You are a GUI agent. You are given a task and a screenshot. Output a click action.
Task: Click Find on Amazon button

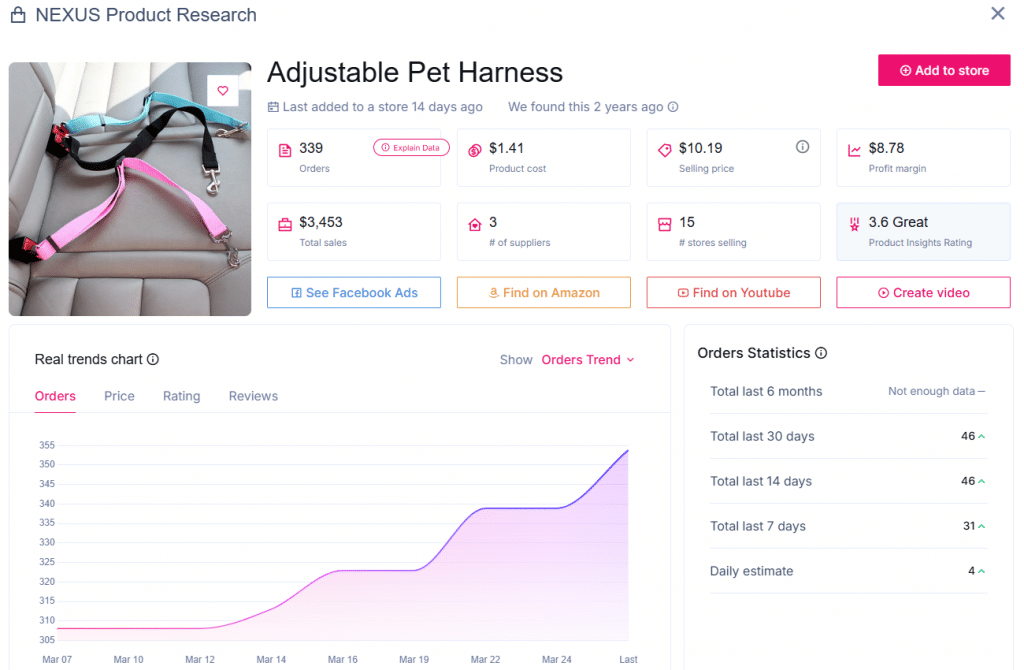tap(544, 293)
